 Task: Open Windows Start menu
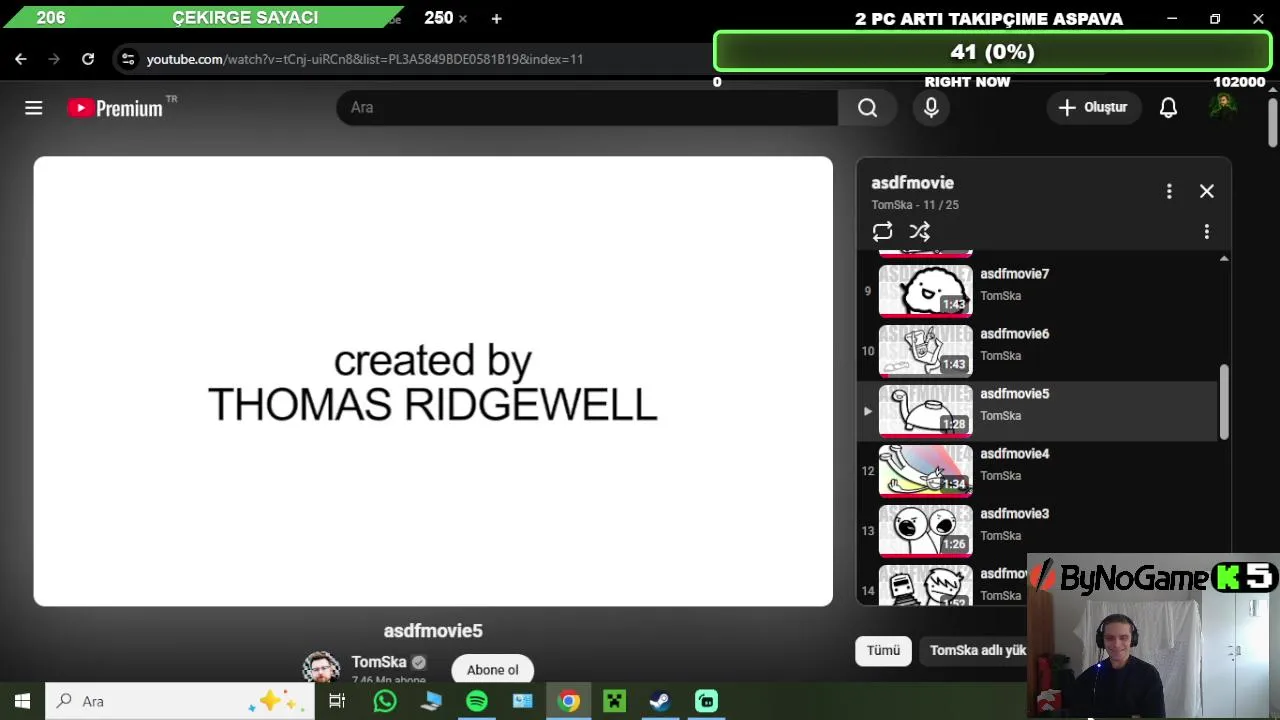coord(22,701)
